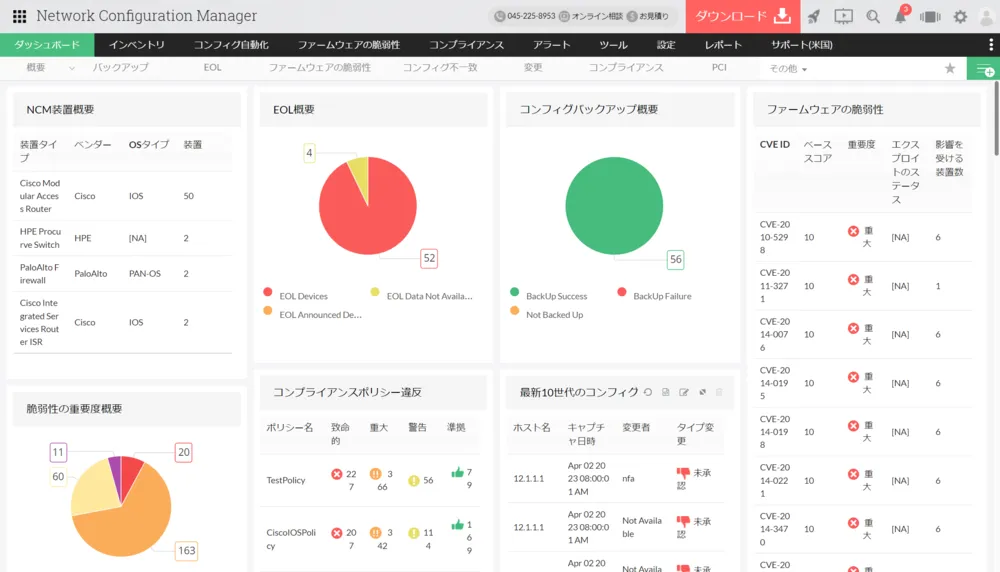
Task: Open CVE-2014-0076 entry
Action: [x=775, y=334]
